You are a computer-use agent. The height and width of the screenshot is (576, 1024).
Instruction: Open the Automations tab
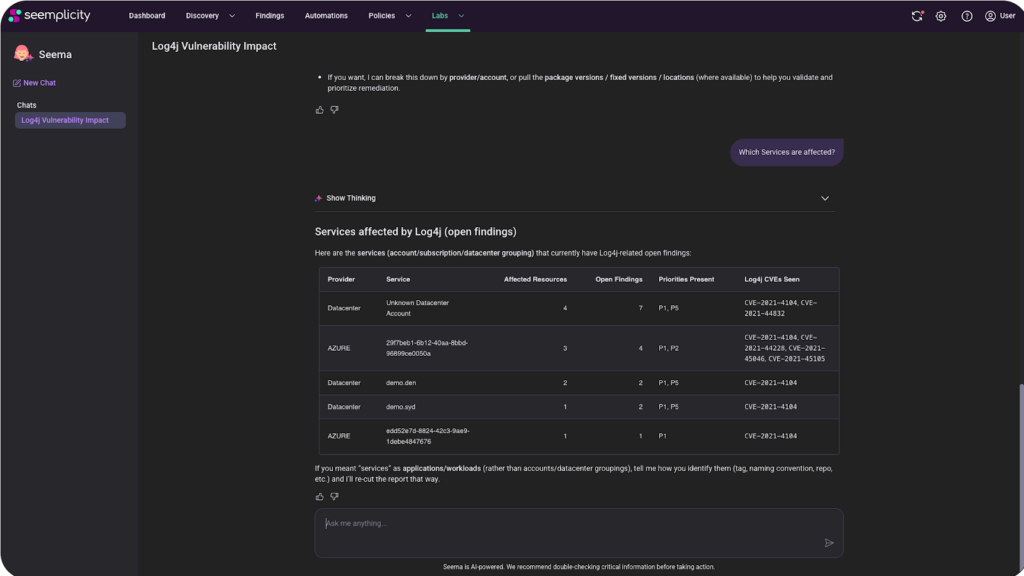point(326,16)
